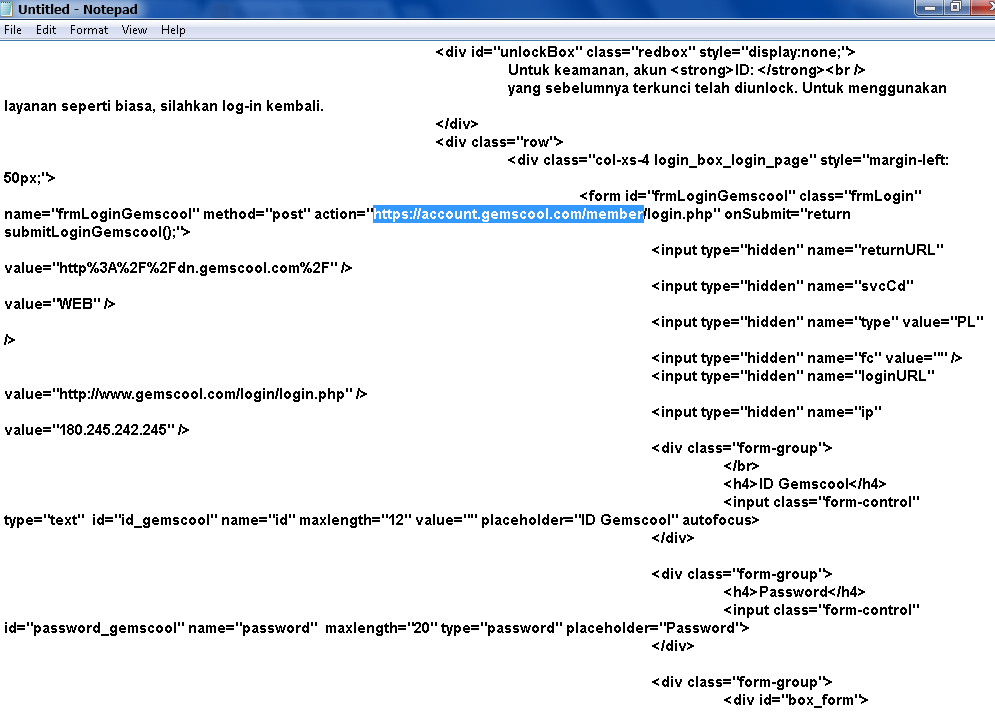Click the line with id="unlockBox"
This screenshot has width=995, height=723.
pos(645,52)
